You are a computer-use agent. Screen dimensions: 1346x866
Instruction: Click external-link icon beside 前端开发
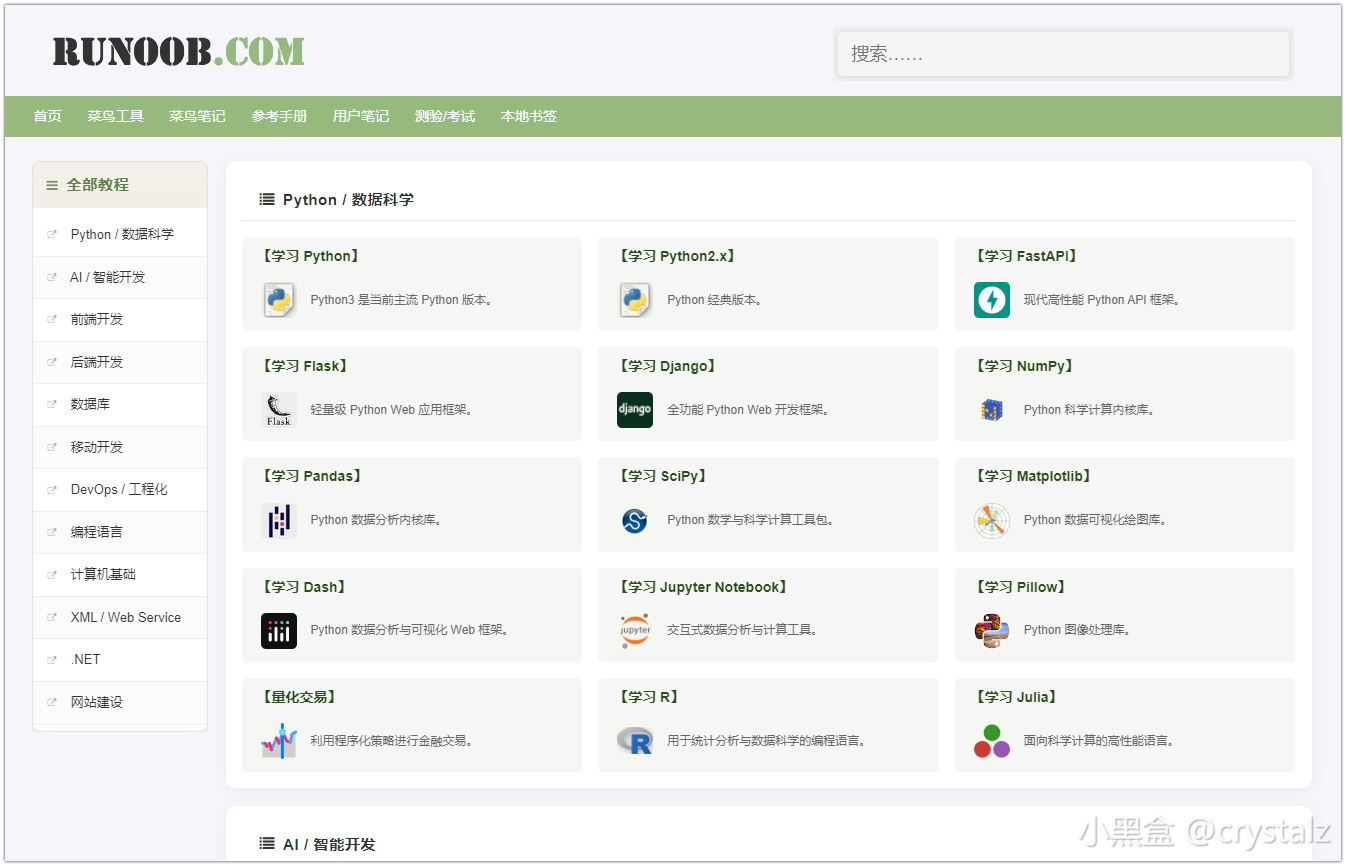tap(52, 320)
